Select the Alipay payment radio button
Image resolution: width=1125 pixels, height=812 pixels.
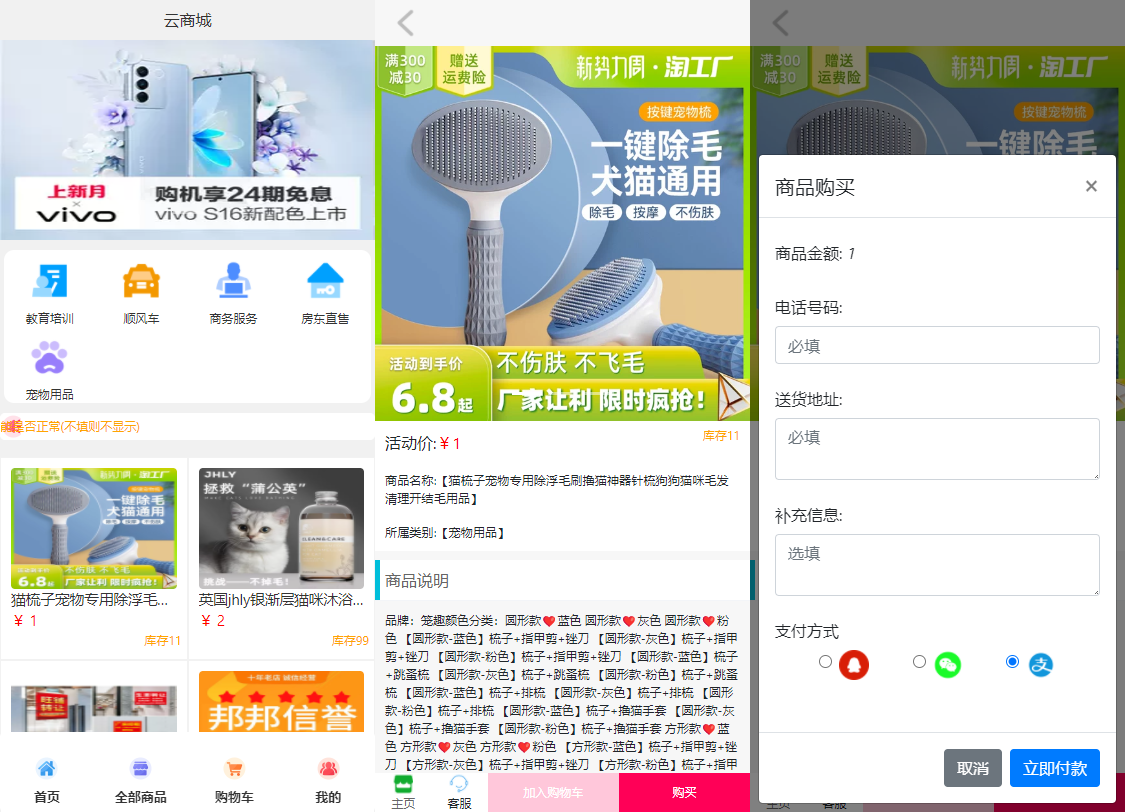(1012, 661)
